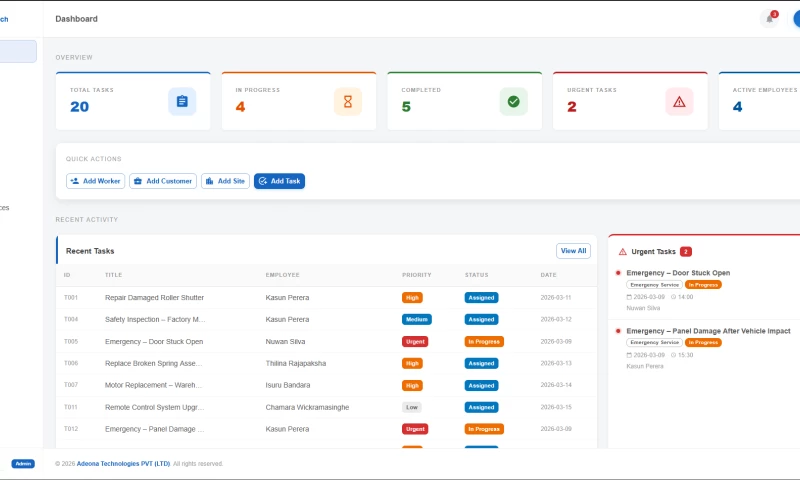800x480 pixels.
Task: Click the EMPLOYEE column header
Action: [283, 275]
